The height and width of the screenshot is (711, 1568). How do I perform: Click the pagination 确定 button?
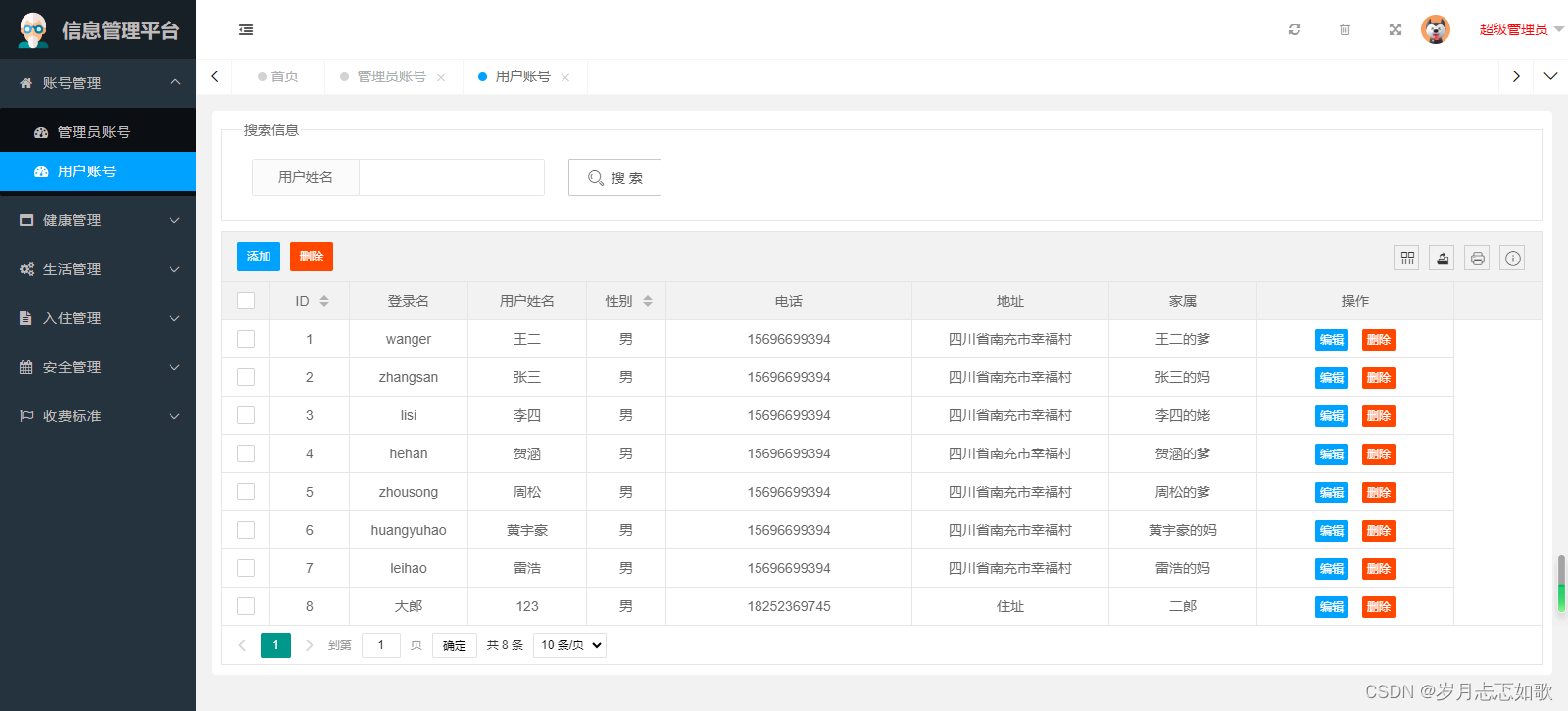[455, 645]
